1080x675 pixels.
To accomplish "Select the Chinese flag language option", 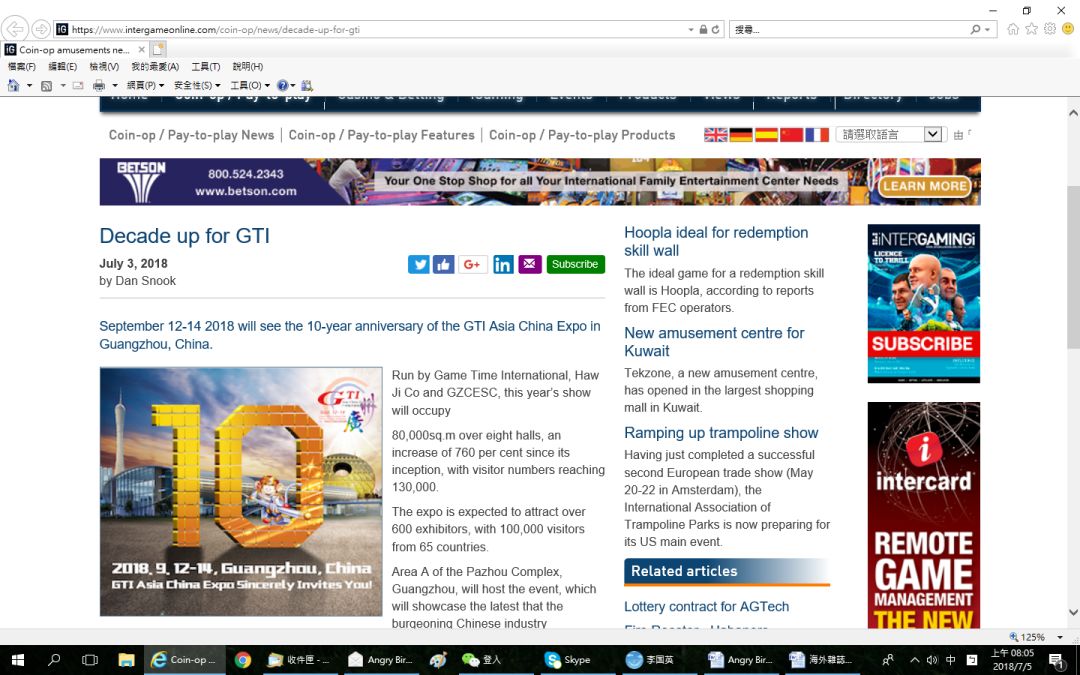I will [x=791, y=135].
